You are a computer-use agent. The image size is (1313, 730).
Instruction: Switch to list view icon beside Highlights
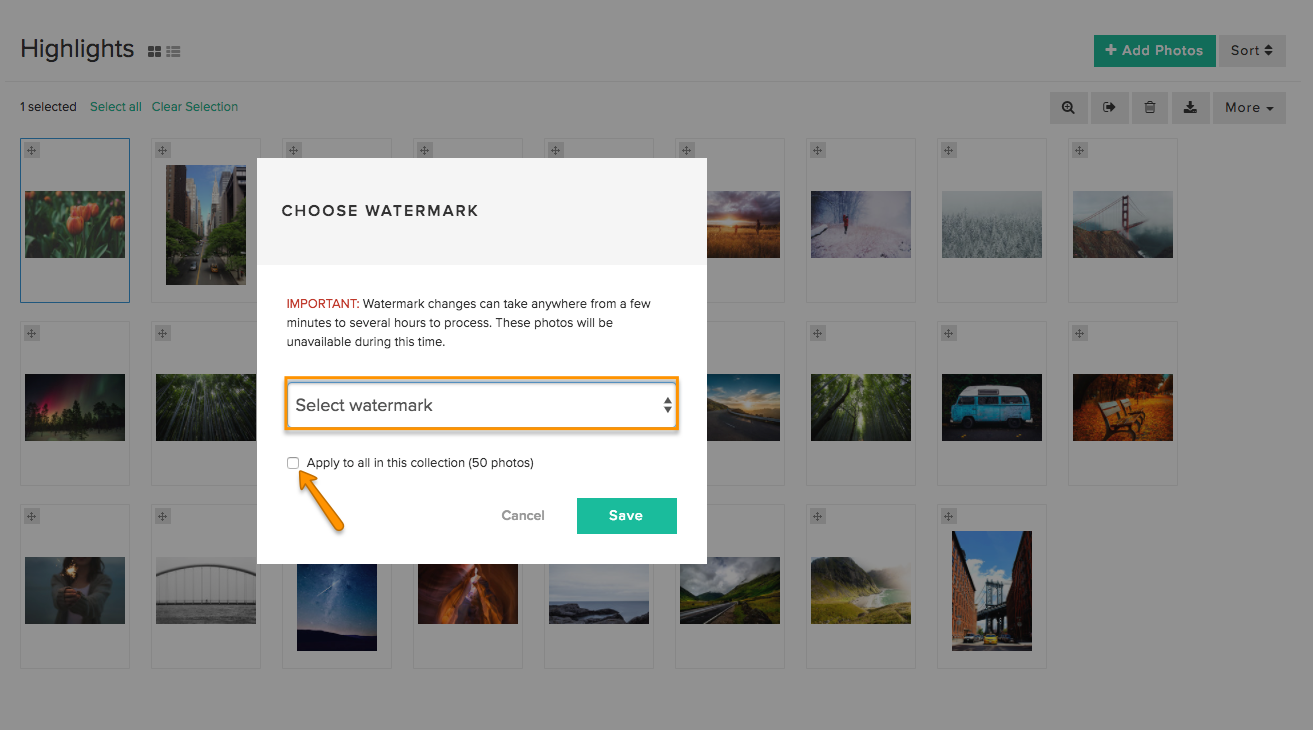pyautogui.click(x=173, y=51)
